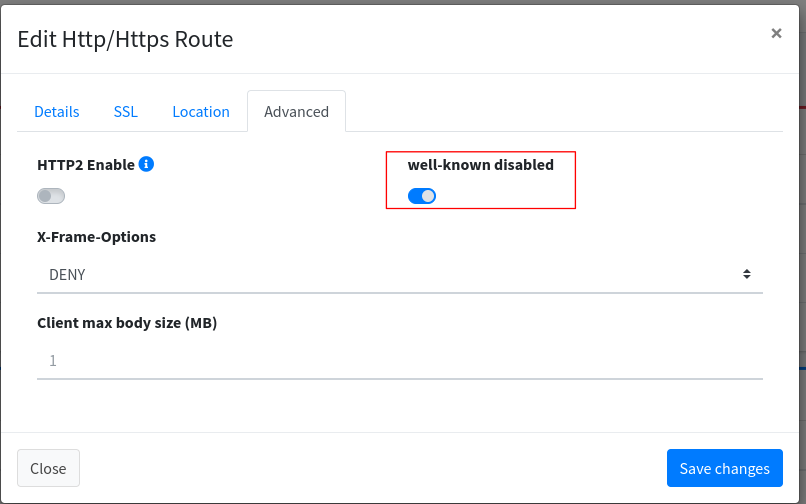
Task: Click the up-down arrow icon on X-Frame-Options
Action: pyautogui.click(x=746, y=274)
